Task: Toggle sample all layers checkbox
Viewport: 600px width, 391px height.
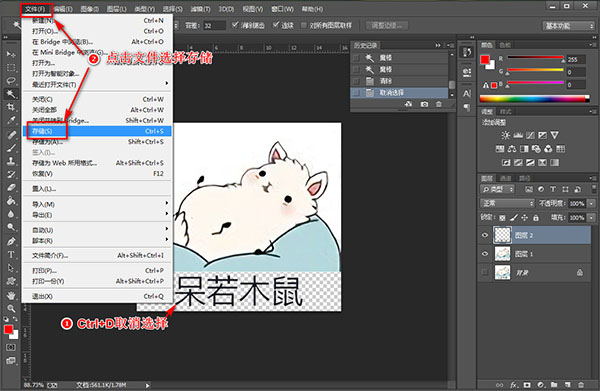Action: 304,25
